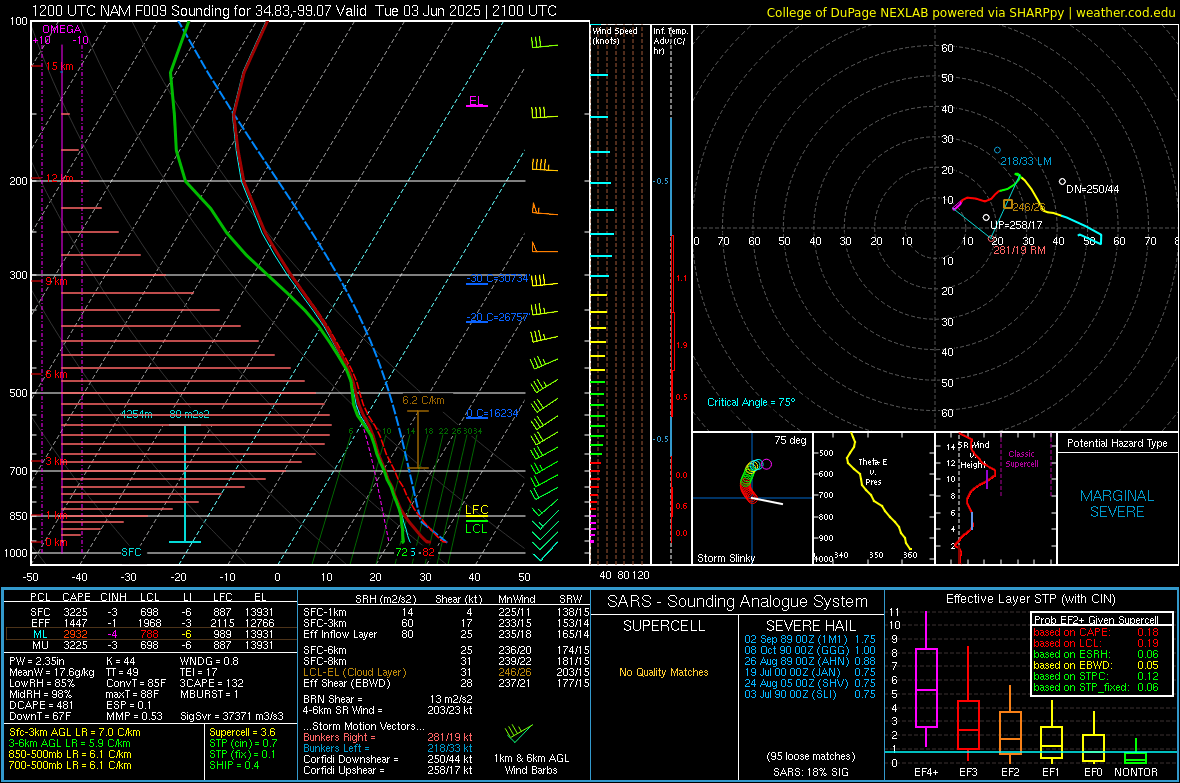Click the SARS: 18% SIG text
This screenshot has width=1180, height=783.
tap(810, 772)
